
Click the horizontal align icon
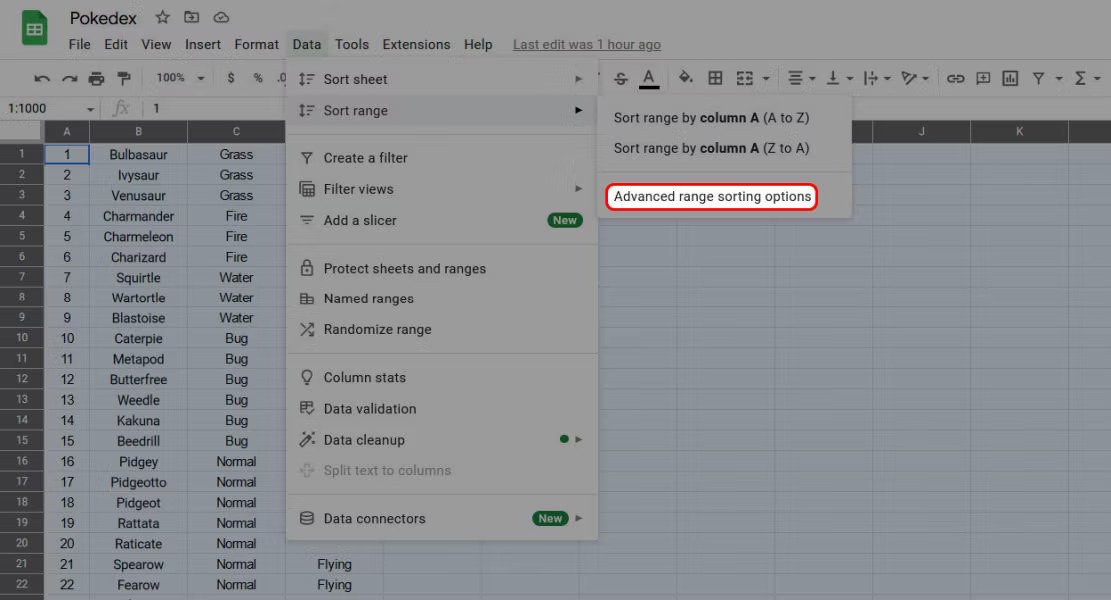point(796,78)
